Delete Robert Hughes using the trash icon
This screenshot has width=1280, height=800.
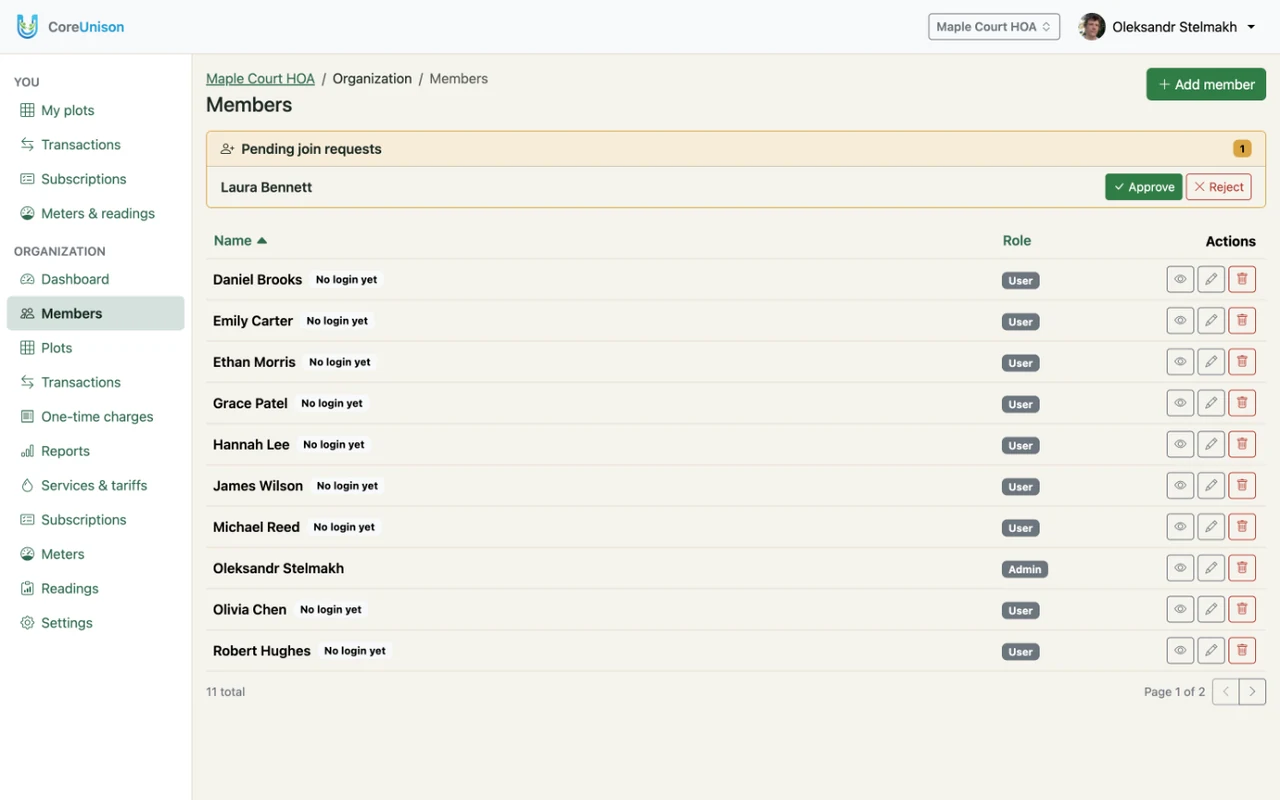(x=1242, y=651)
